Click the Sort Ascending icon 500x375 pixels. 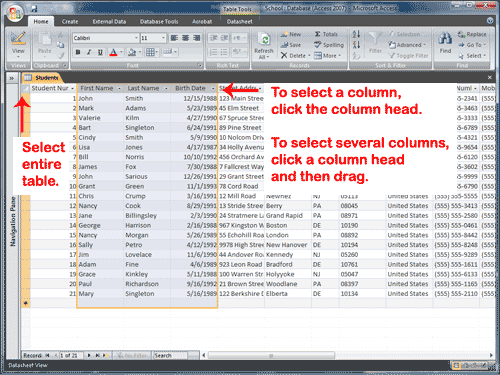(x=356, y=34)
